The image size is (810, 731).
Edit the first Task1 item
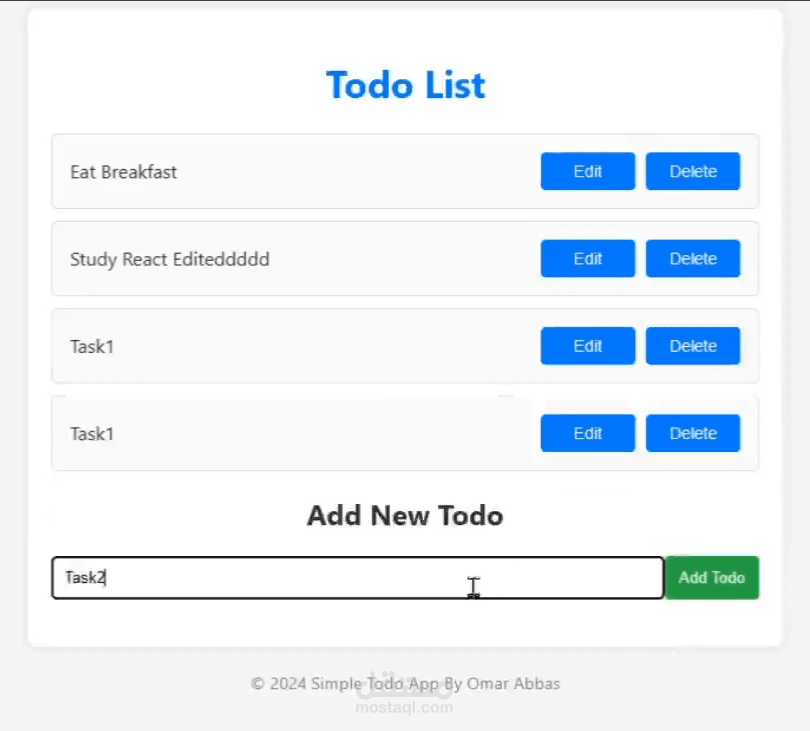coord(587,345)
